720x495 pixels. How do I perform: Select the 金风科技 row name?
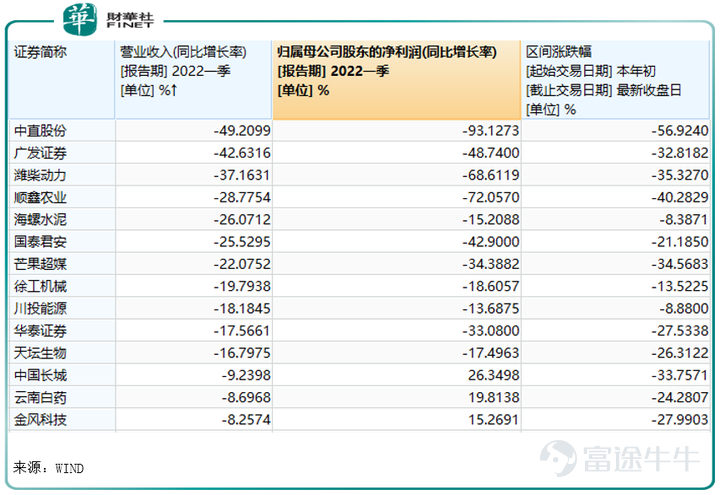pos(40,420)
